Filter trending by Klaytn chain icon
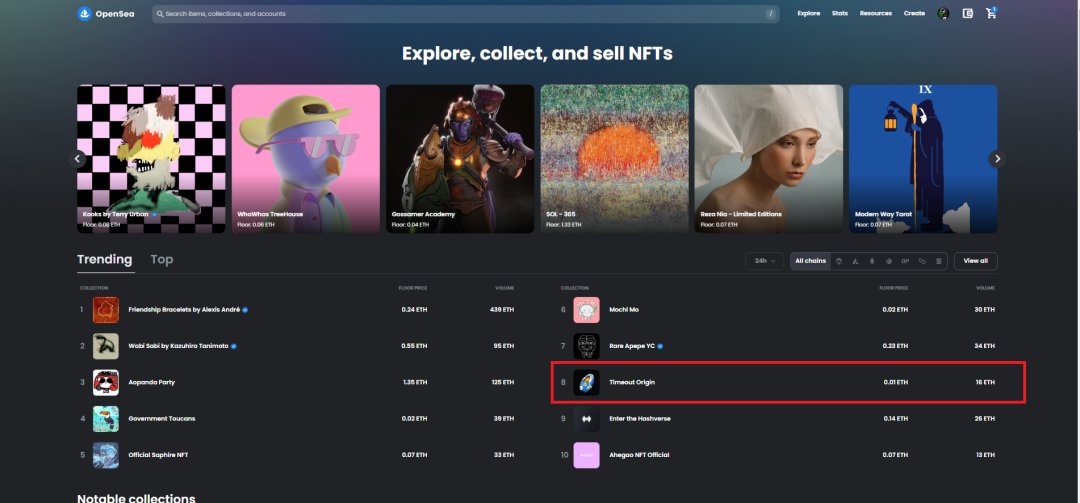This screenshot has width=1080, height=503. pyautogui.click(x=889, y=261)
